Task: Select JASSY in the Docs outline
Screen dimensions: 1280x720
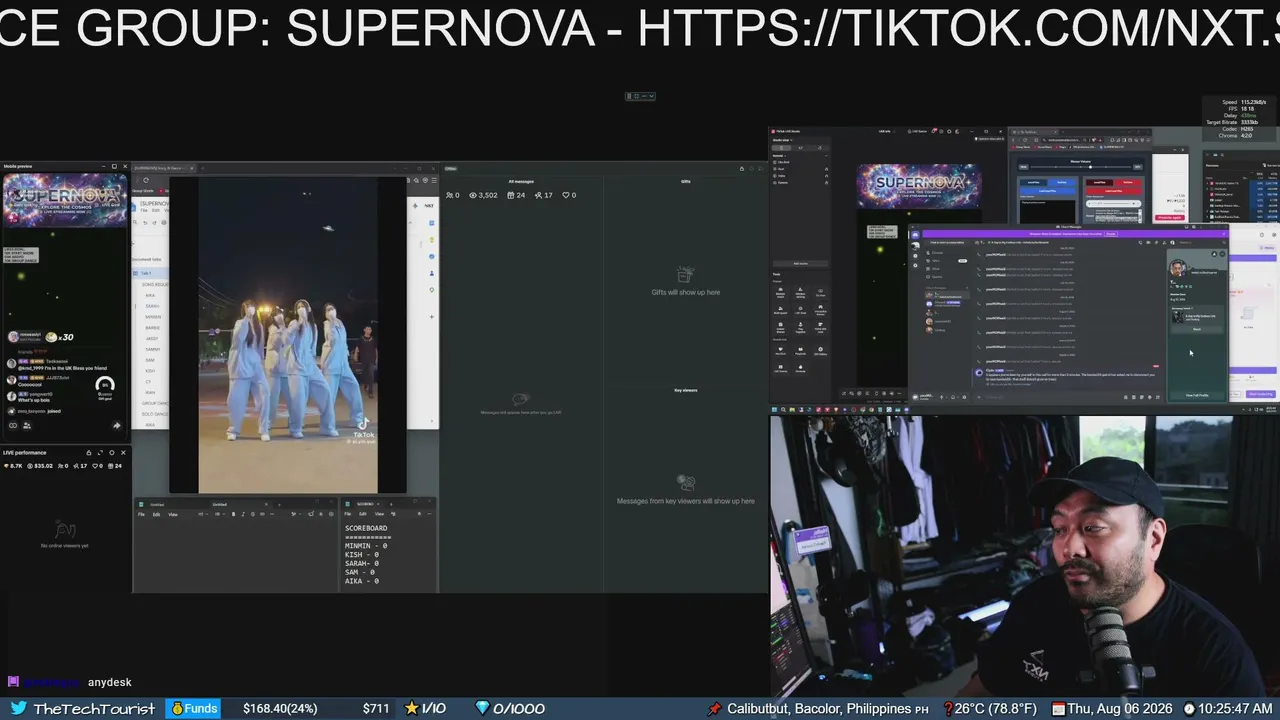Action: point(152,338)
